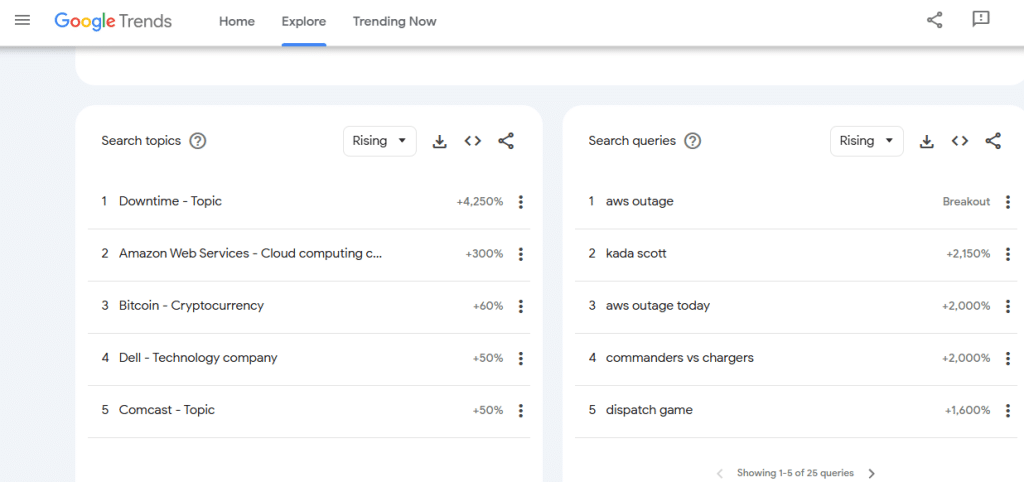Open Bitcoin - Cryptocurrency topic
The image size is (1024, 482).
(x=191, y=306)
